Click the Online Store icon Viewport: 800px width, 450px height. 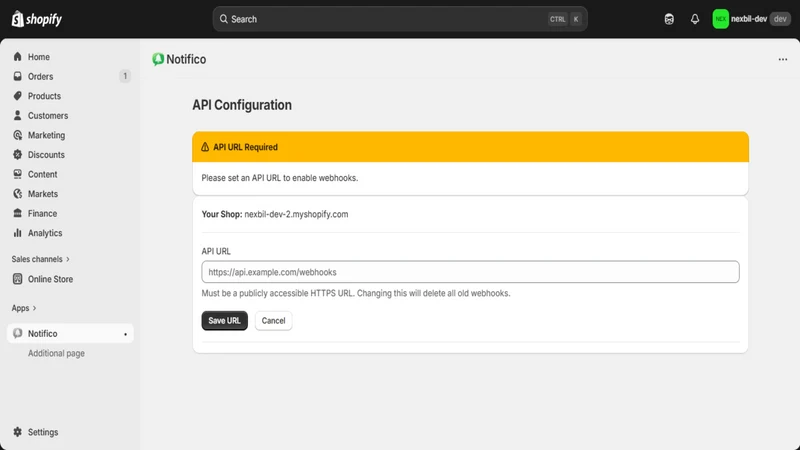18,279
